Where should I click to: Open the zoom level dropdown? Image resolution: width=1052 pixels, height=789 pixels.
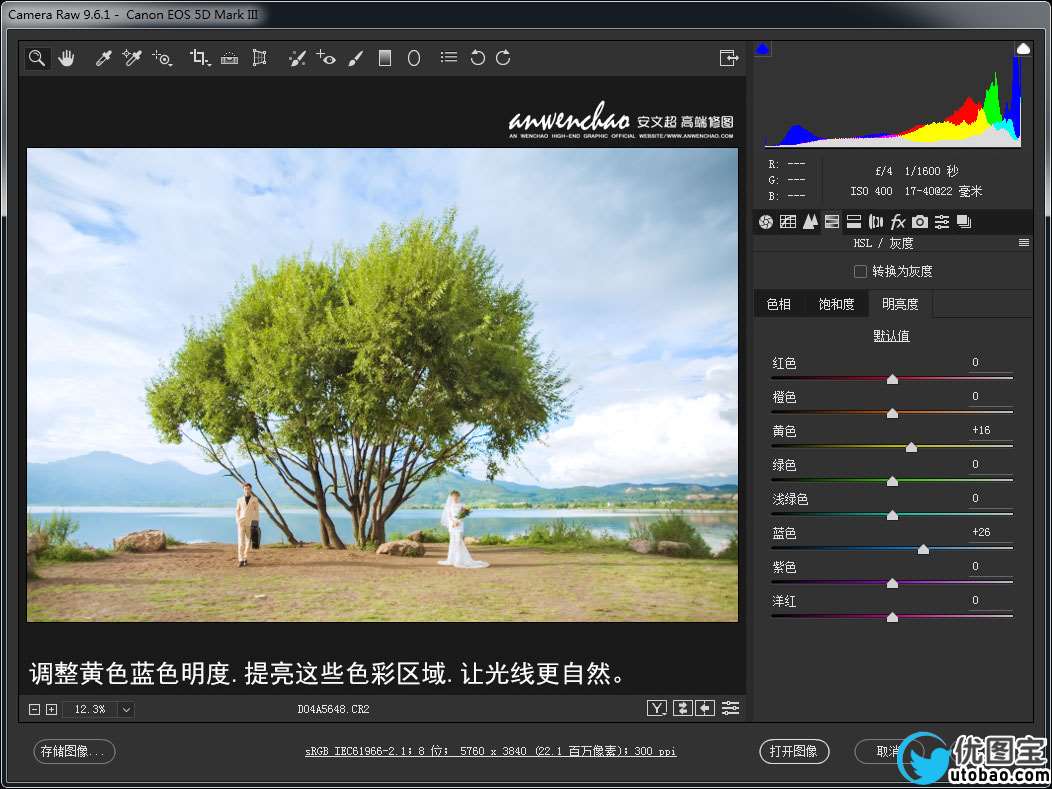coord(126,709)
